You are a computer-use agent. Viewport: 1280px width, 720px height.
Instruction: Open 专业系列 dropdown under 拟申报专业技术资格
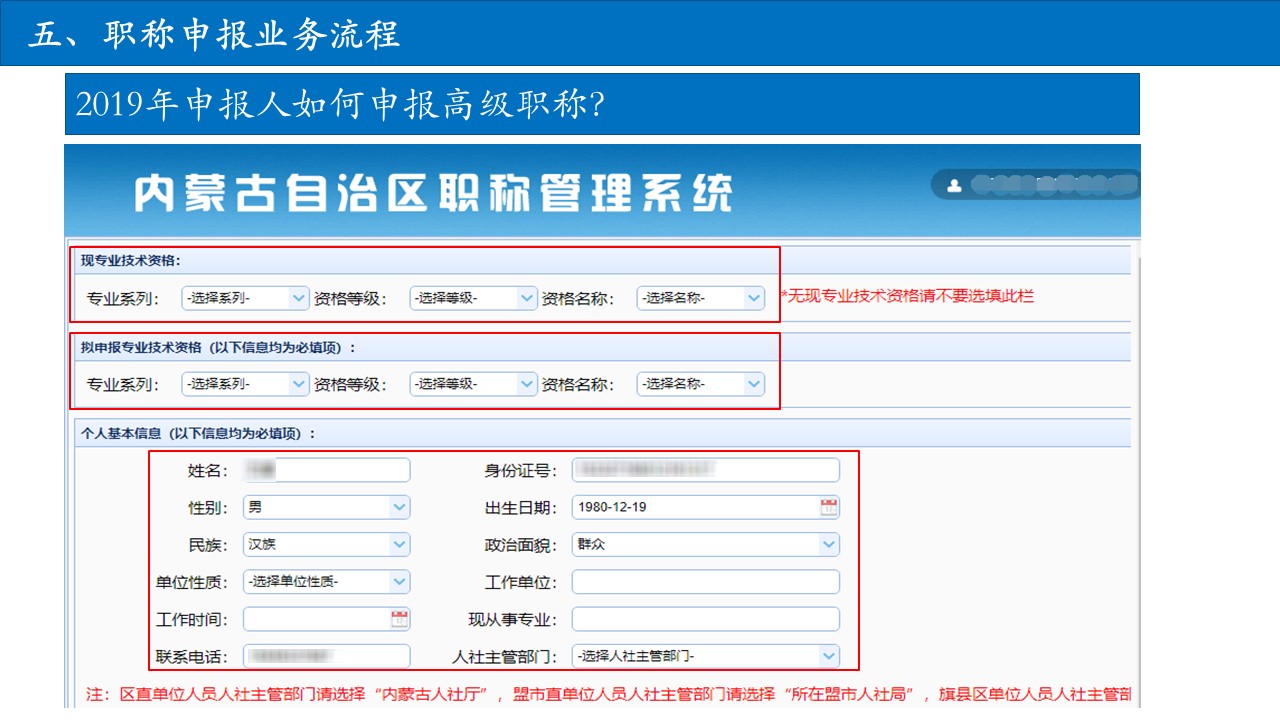click(245, 384)
